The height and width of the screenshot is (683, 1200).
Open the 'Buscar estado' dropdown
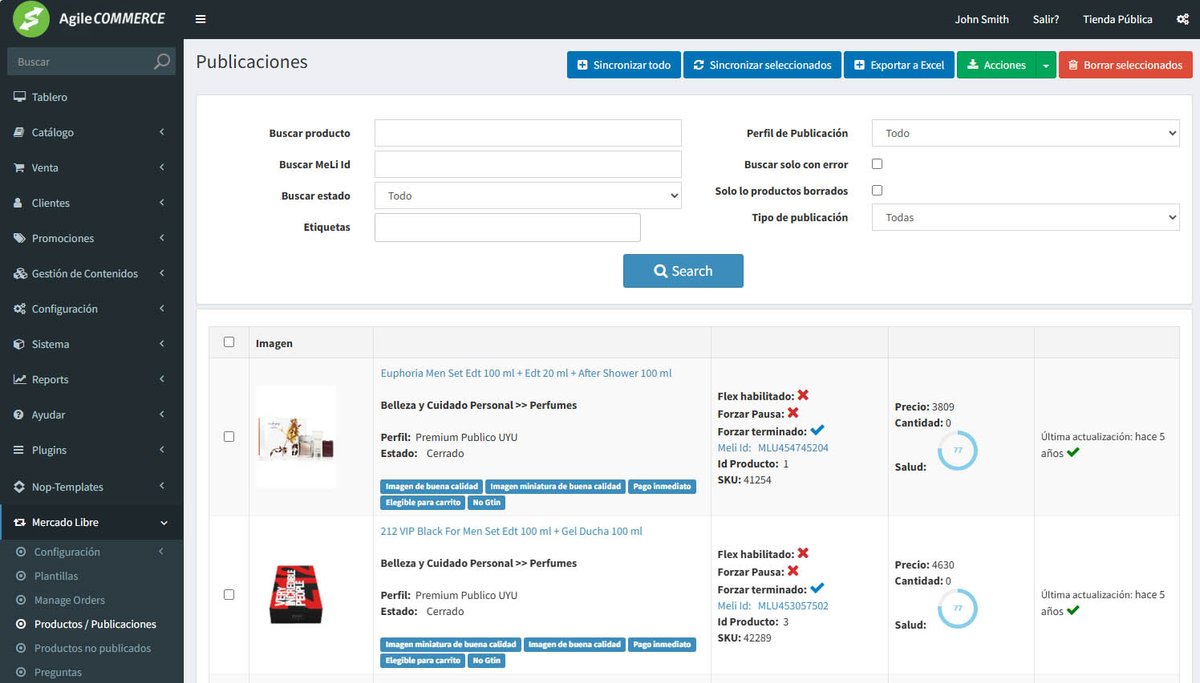[x=527, y=195]
